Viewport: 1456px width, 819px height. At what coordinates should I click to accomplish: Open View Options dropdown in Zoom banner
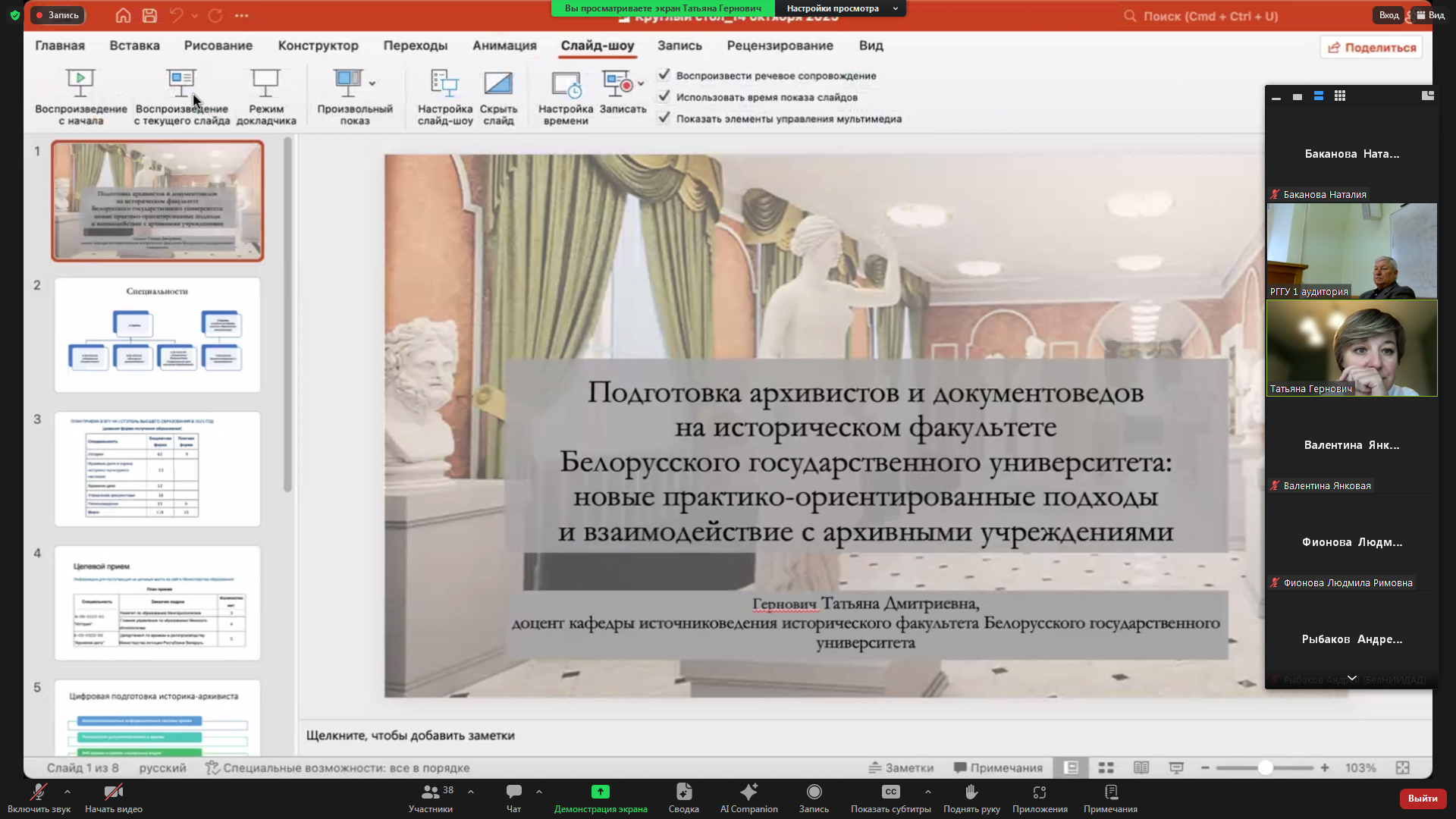tap(841, 8)
